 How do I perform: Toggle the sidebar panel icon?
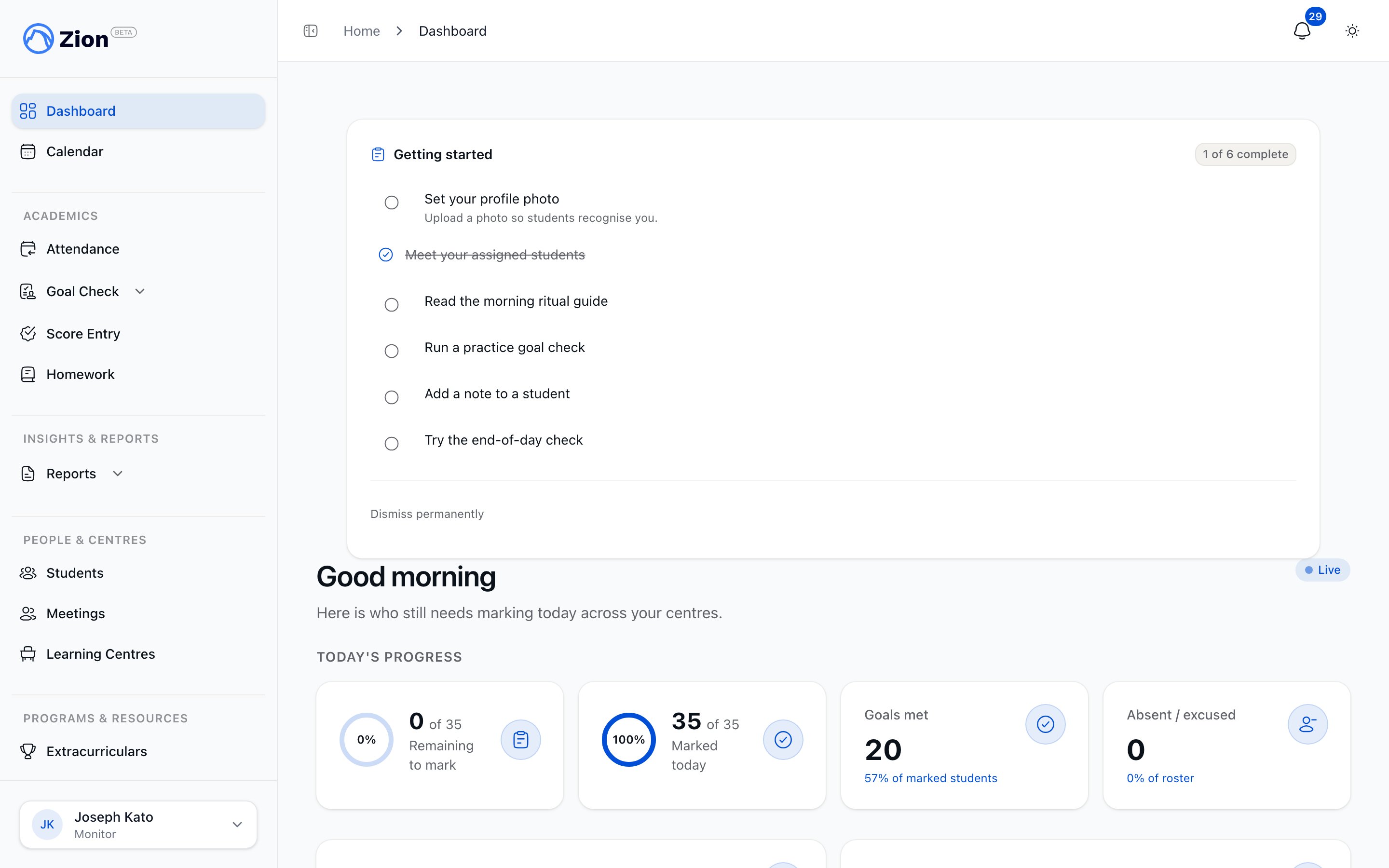point(311,31)
